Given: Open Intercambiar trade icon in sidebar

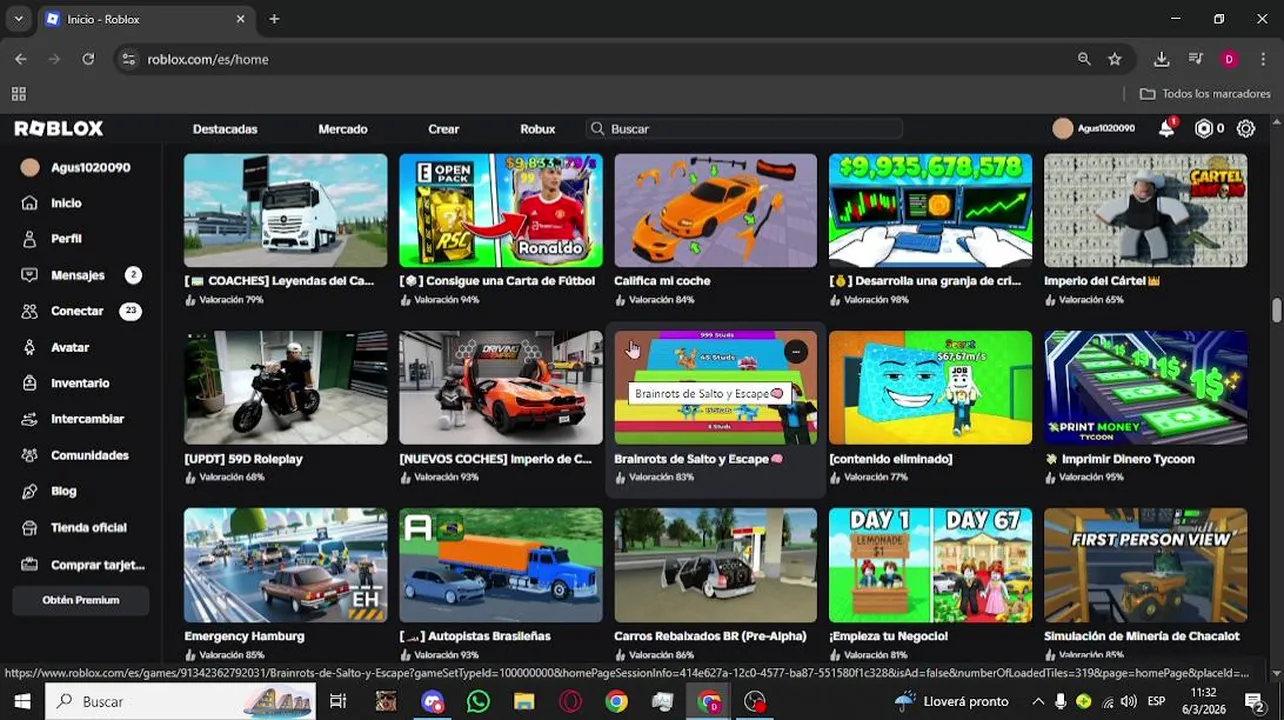Looking at the screenshot, I should tap(30, 419).
